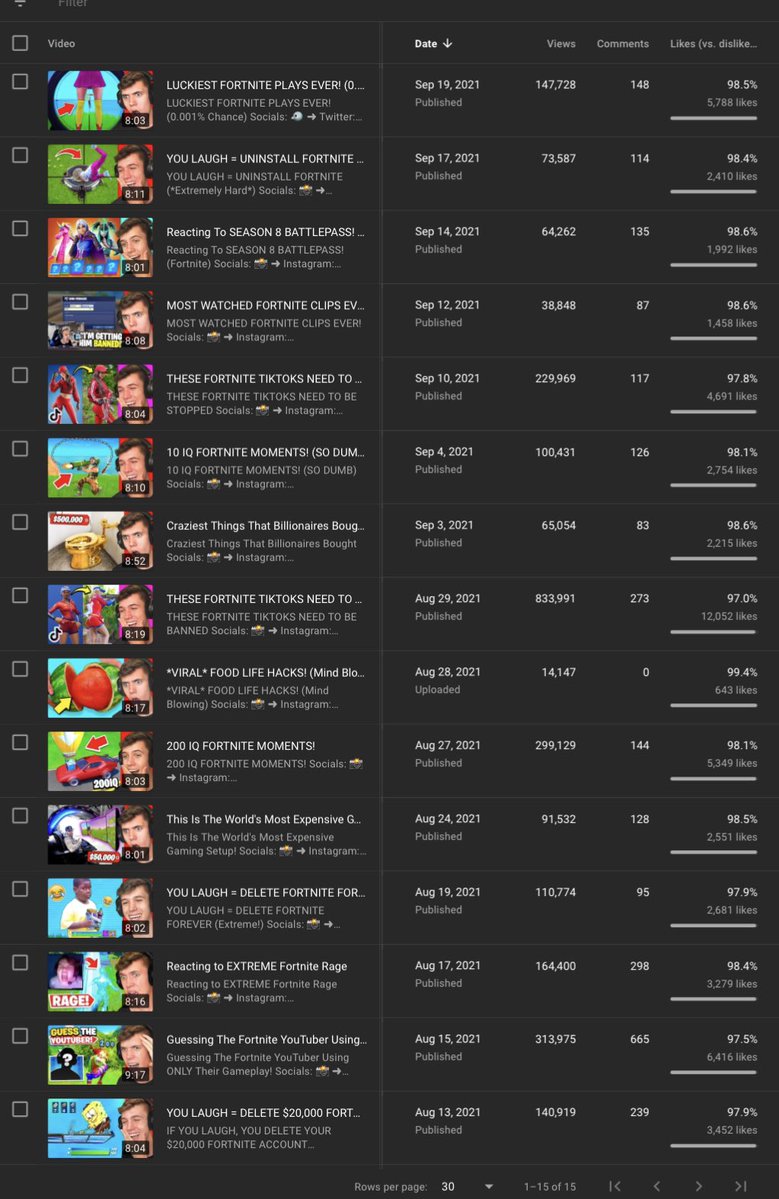Open thumbnail of LUCKIEST FORTNITE PLAYS EVER video

click(x=100, y=100)
